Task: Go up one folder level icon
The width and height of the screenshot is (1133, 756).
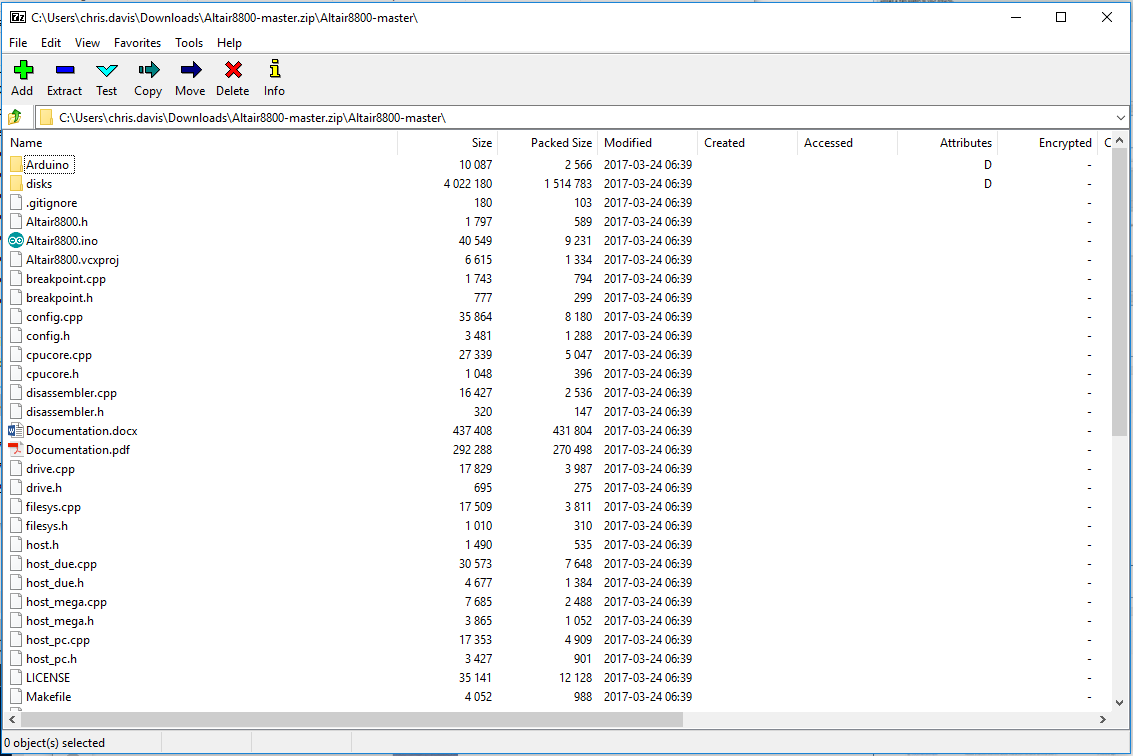Action: pyautogui.click(x=15, y=117)
